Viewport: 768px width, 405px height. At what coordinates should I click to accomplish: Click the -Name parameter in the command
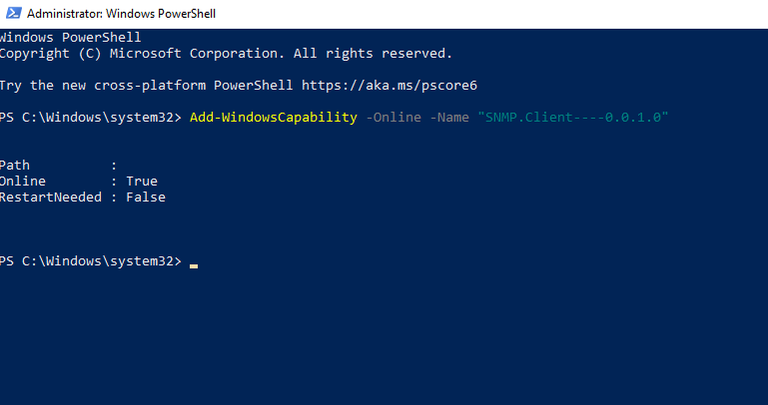[x=449, y=117]
